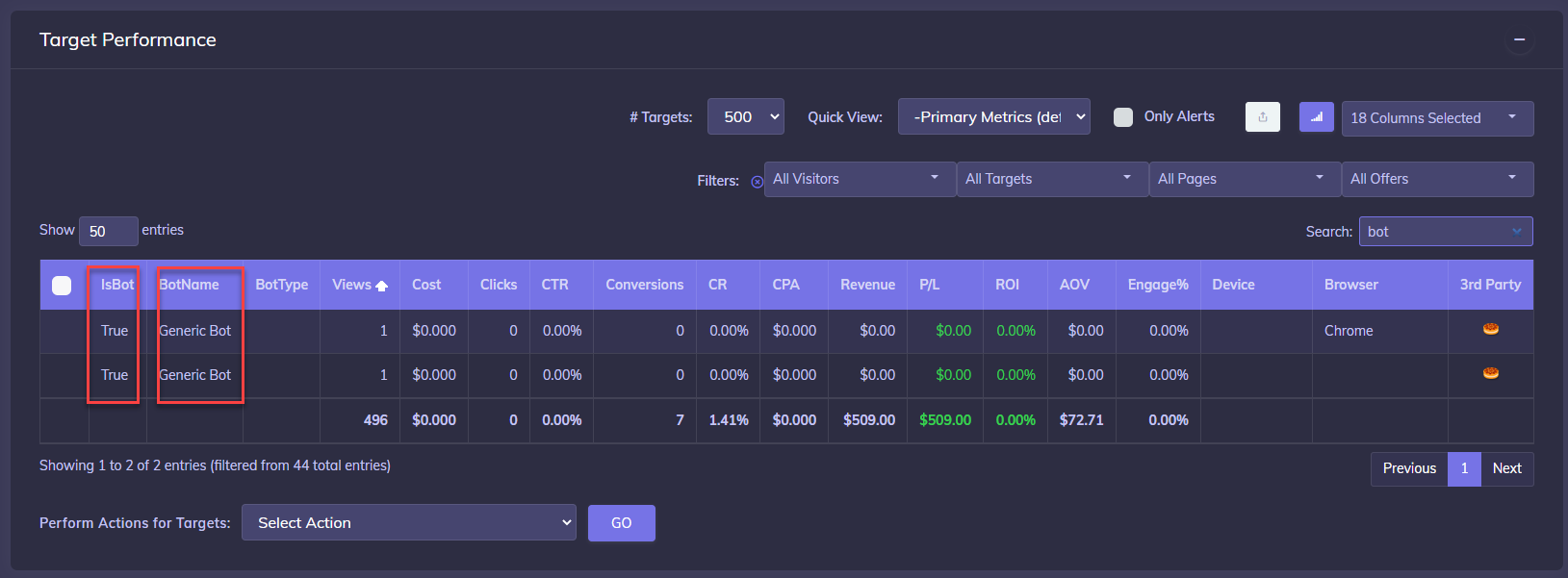
Task: Click total P/L $509.00 in green
Action: tap(945, 420)
